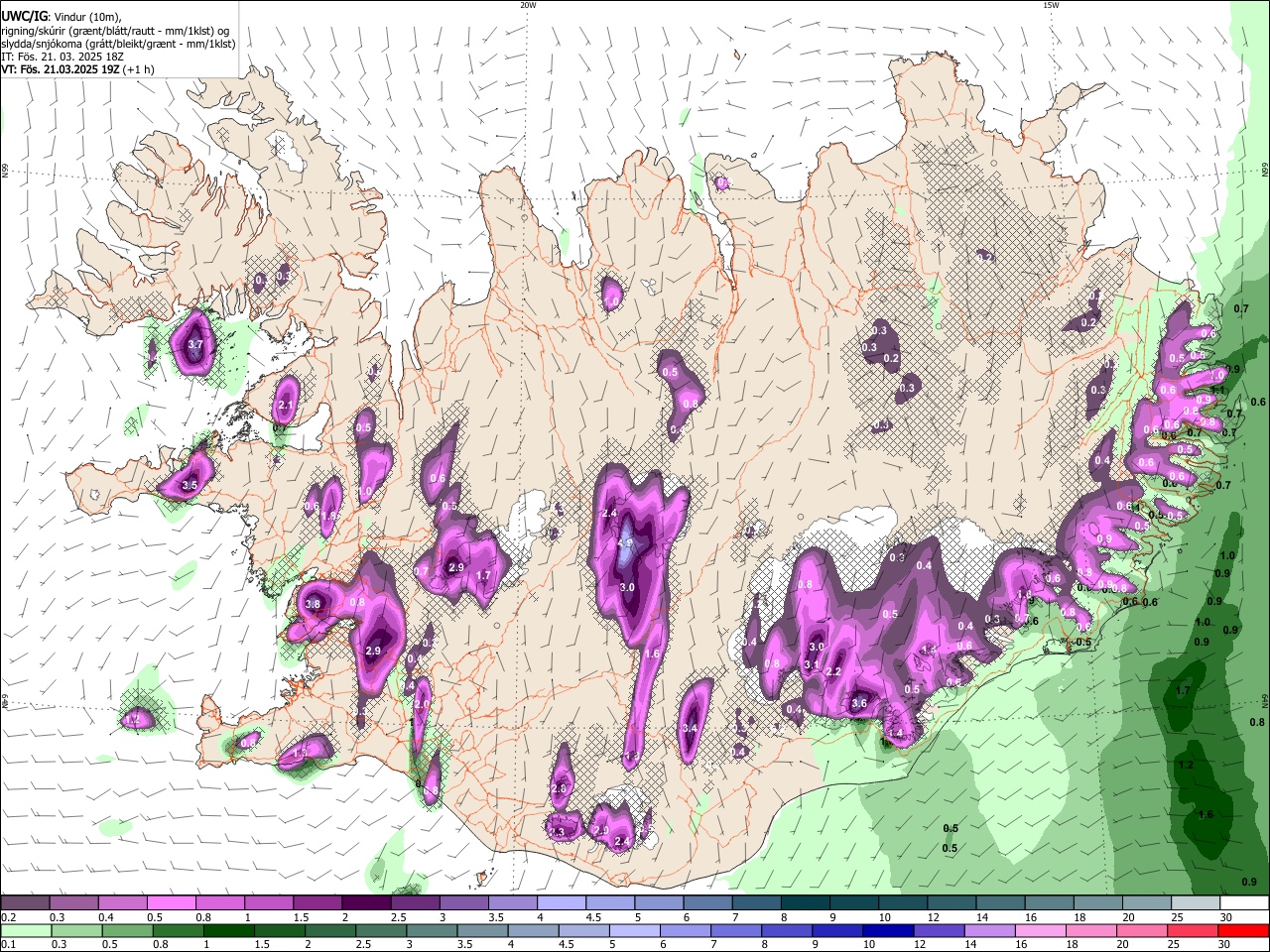Click the dusky mauve 0.2 swatch in the upper legend
This screenshot has height=952, width=1270.
25,903
